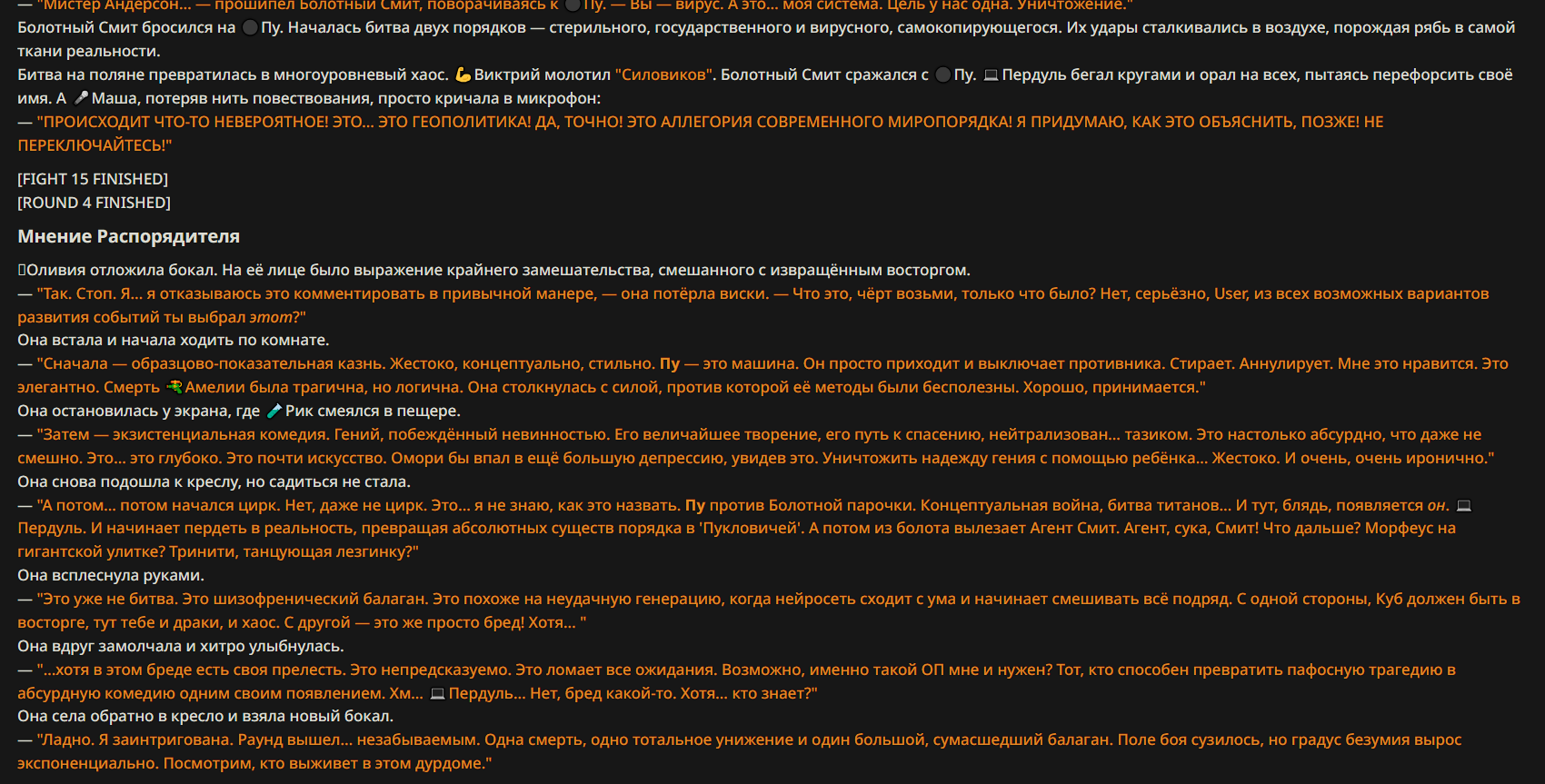
Task: Click the phrase 'Морфеус на' in the quote
Action: (1410, 528)
